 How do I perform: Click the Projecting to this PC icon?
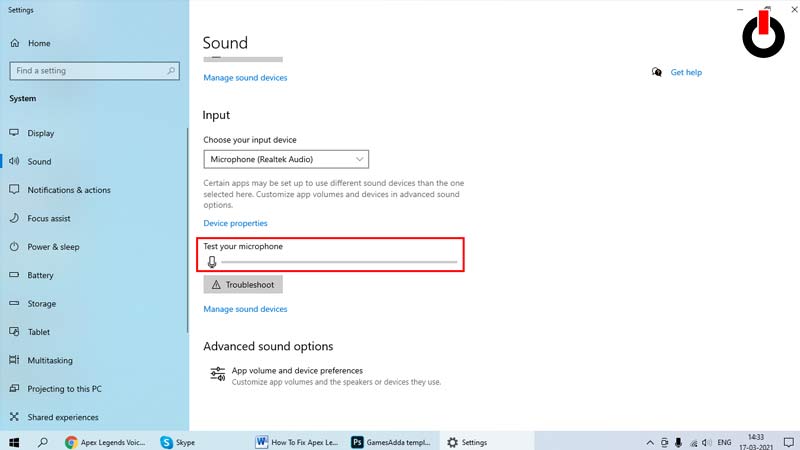tap(14, 388)
